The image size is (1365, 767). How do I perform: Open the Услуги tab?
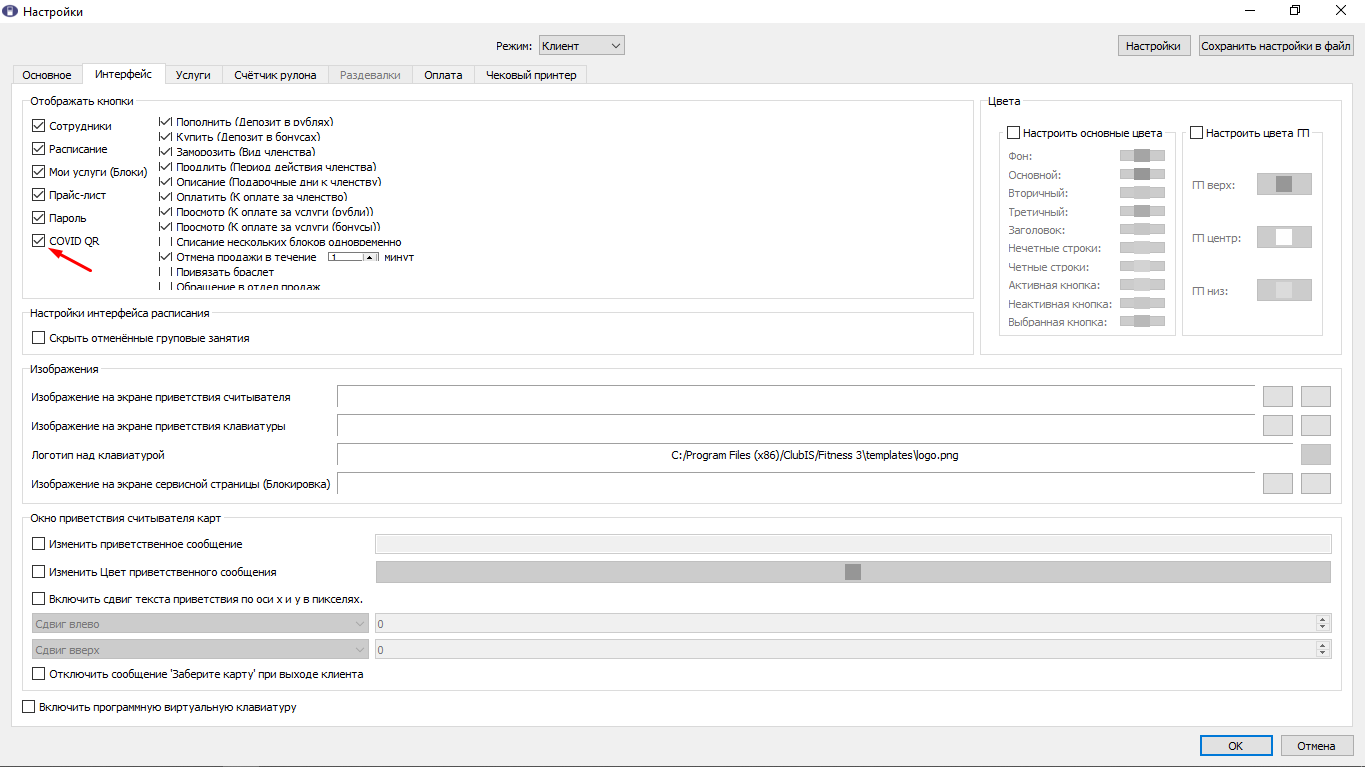[x=193, y=75]
